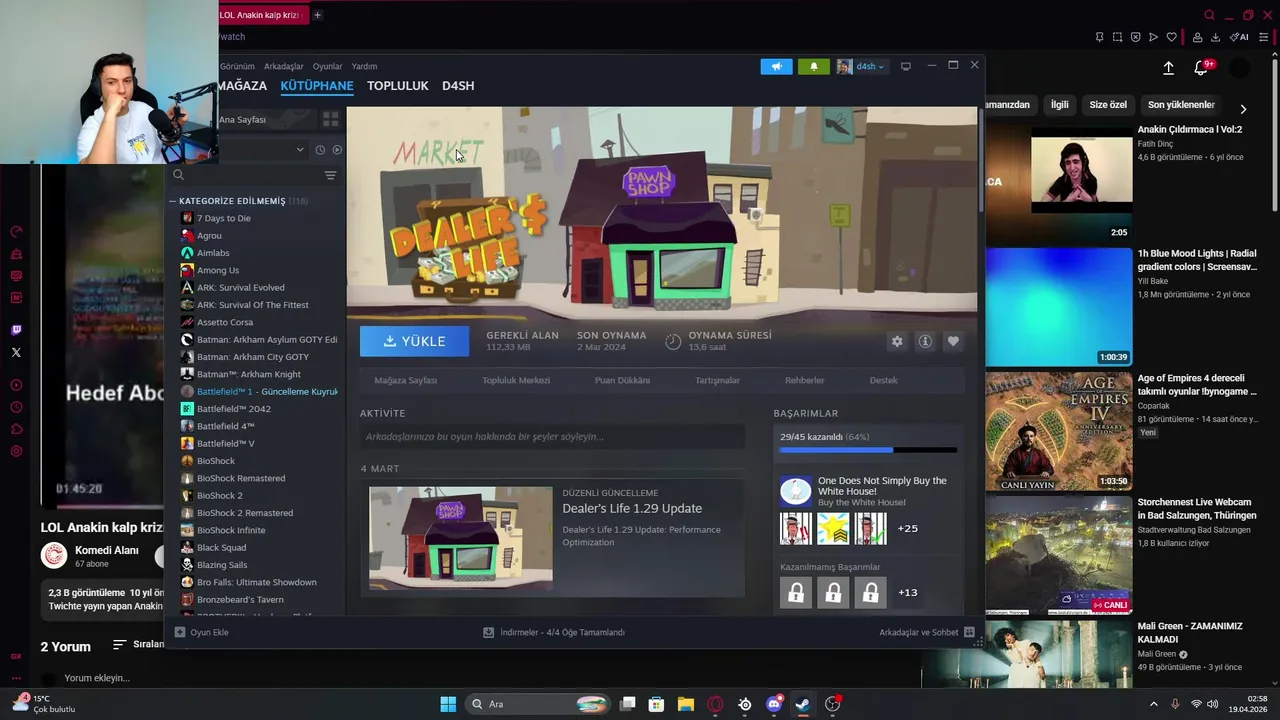Image resolution: width=1280 pixels, height=720 pixels.
Task: Open the Görünüm menu
Action: coord(237,66)
